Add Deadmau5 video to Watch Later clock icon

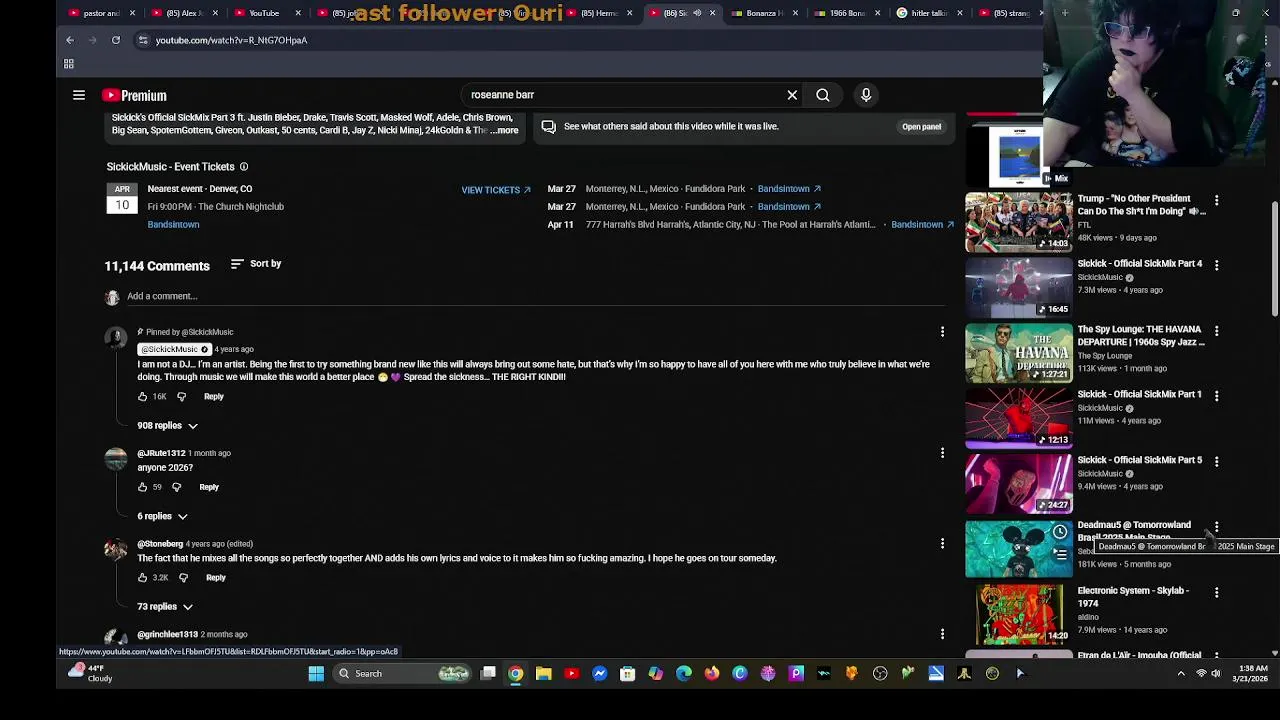1059,532
